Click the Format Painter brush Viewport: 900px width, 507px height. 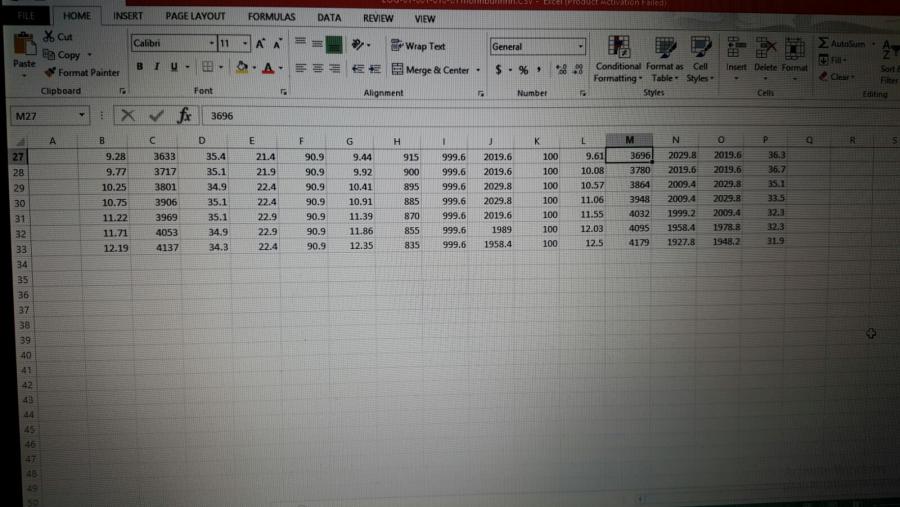pos(50,72)
